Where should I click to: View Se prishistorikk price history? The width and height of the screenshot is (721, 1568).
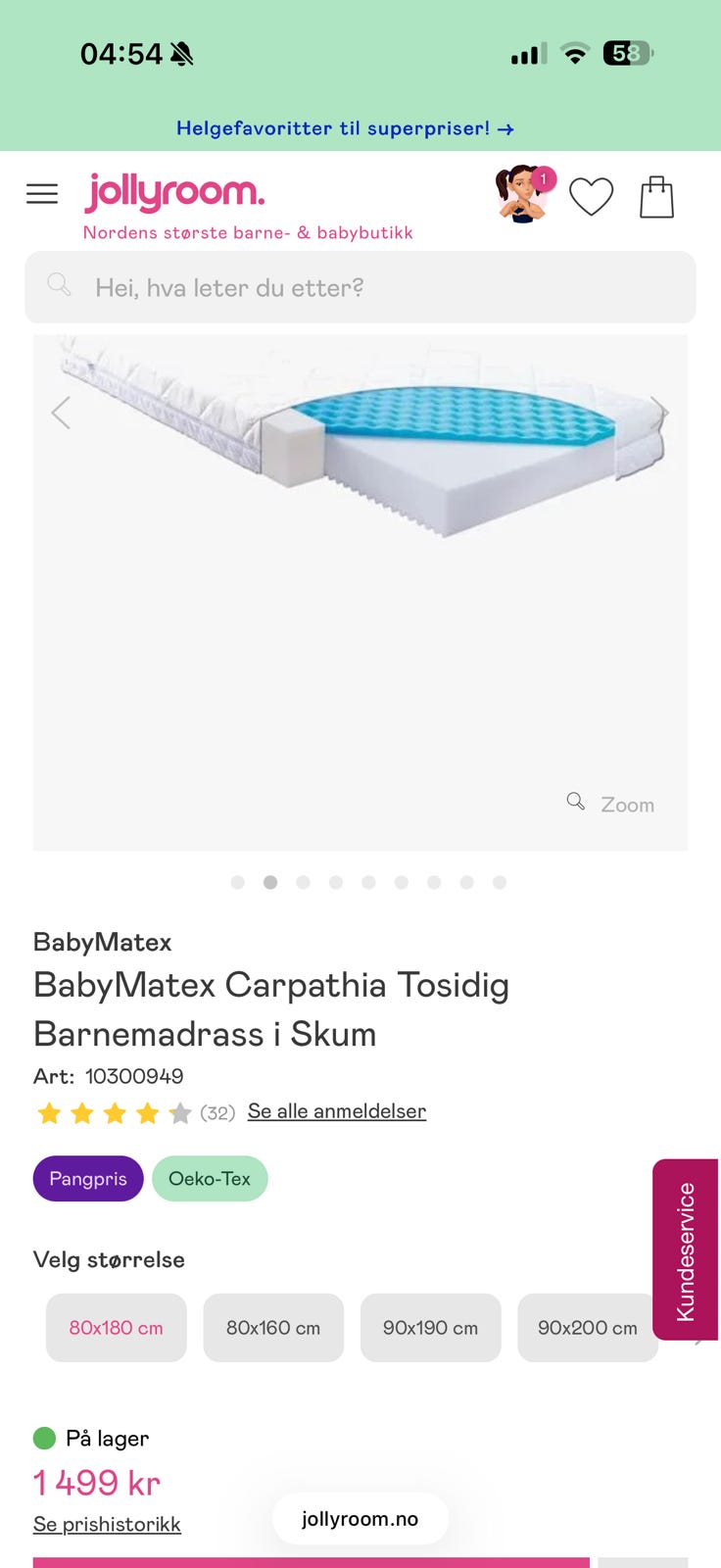(x=107, y=1524)
